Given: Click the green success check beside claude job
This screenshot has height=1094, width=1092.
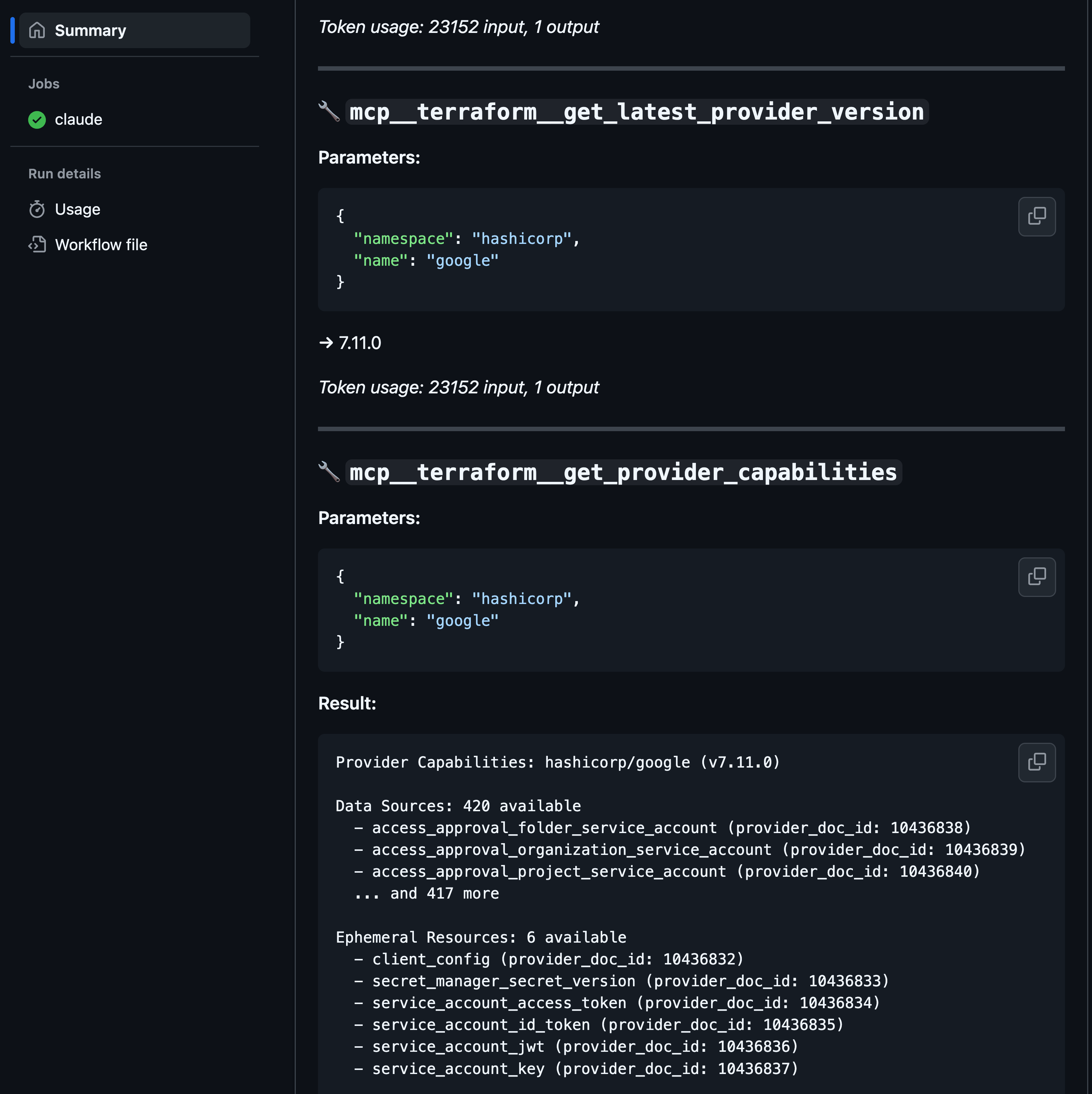Looking at the screenshot, I should (x=36, y=120).
